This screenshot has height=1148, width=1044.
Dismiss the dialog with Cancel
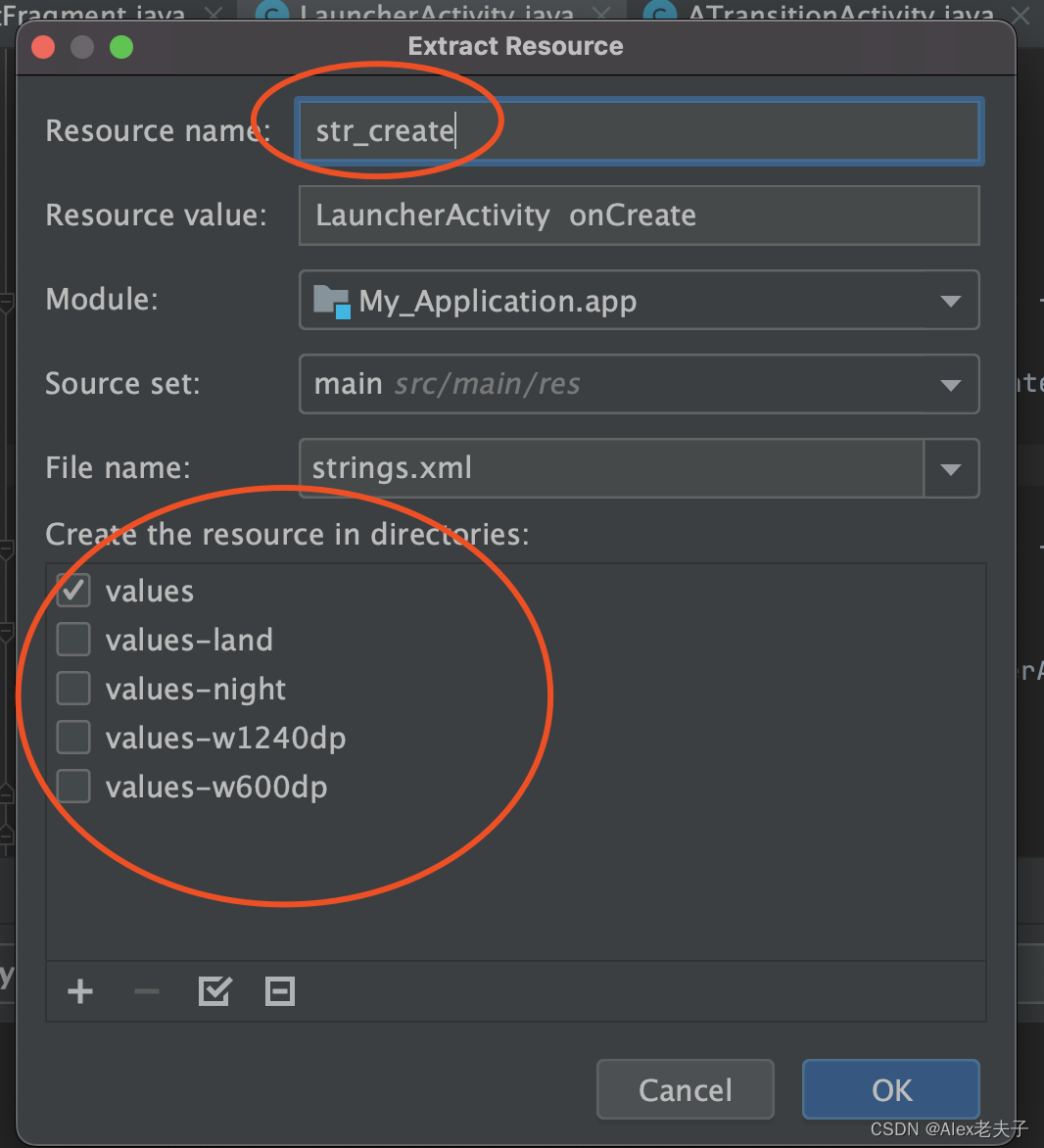(685, 1089)
